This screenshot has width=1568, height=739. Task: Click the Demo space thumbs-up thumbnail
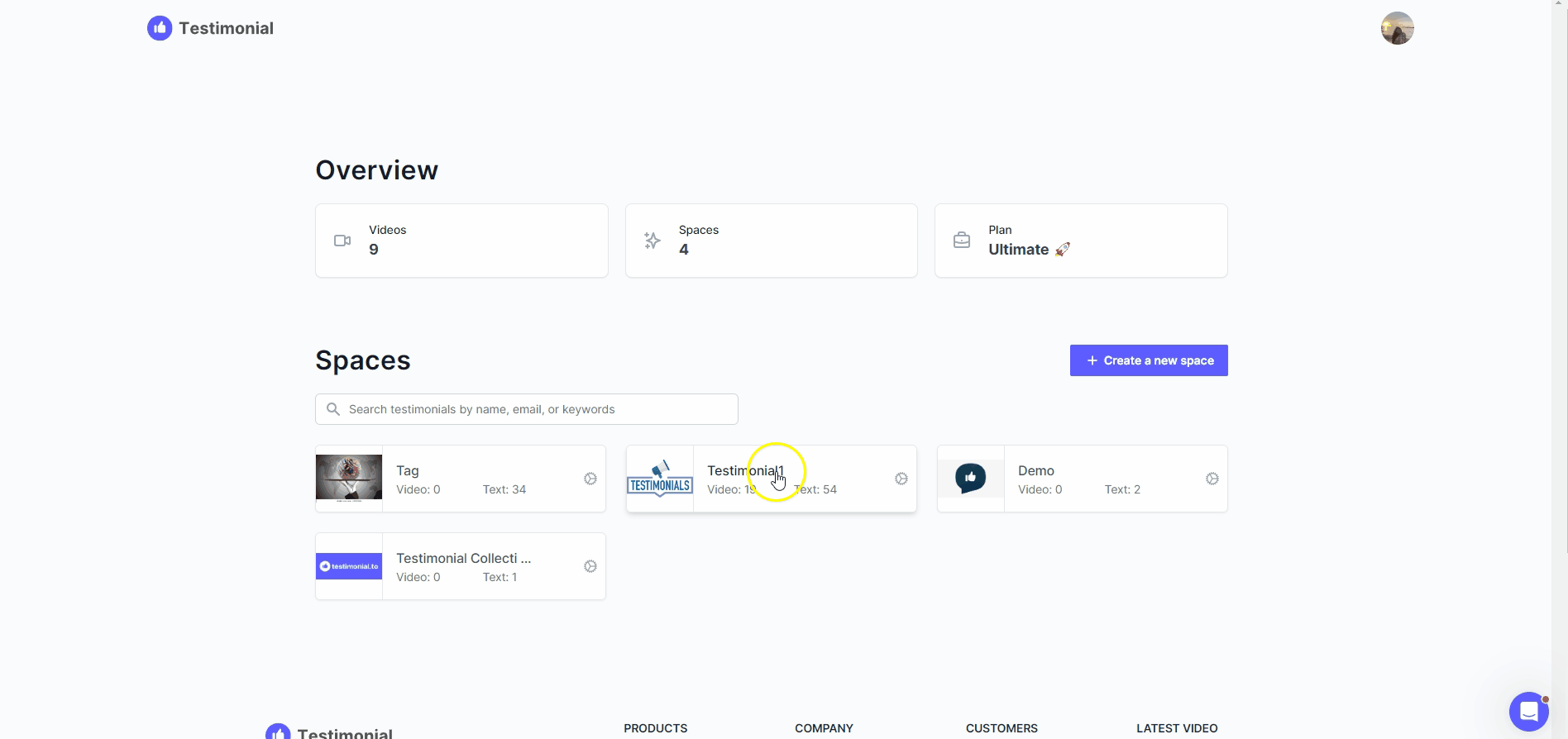click(971, 479)
